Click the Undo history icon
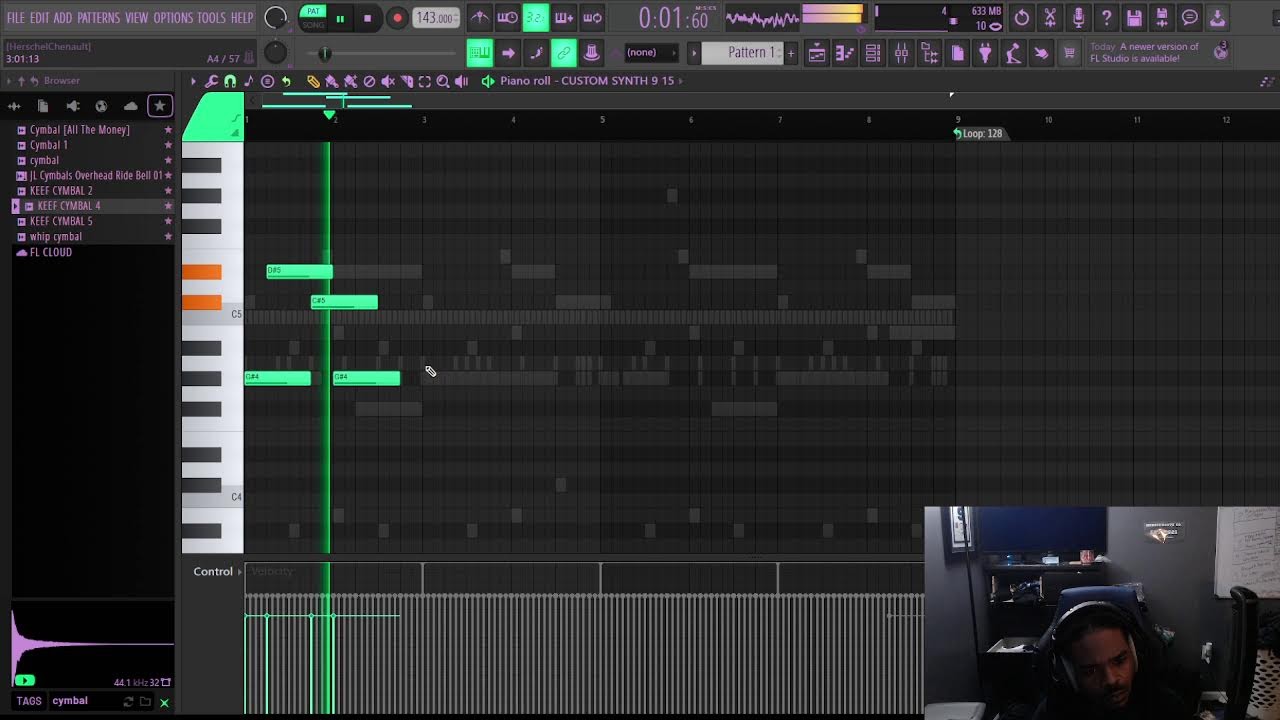The image size is (1280, 720). (1022, 17)
